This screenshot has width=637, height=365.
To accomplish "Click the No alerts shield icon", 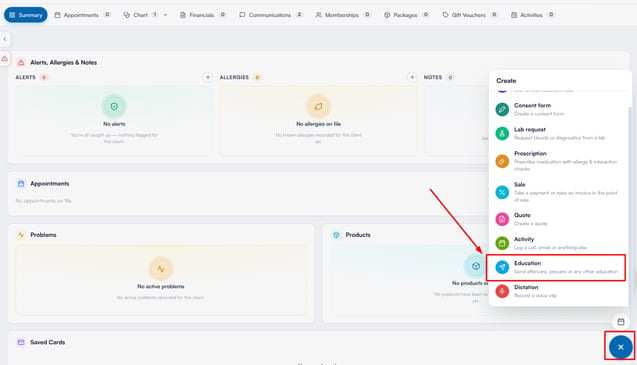I will [x=114, y=106].
